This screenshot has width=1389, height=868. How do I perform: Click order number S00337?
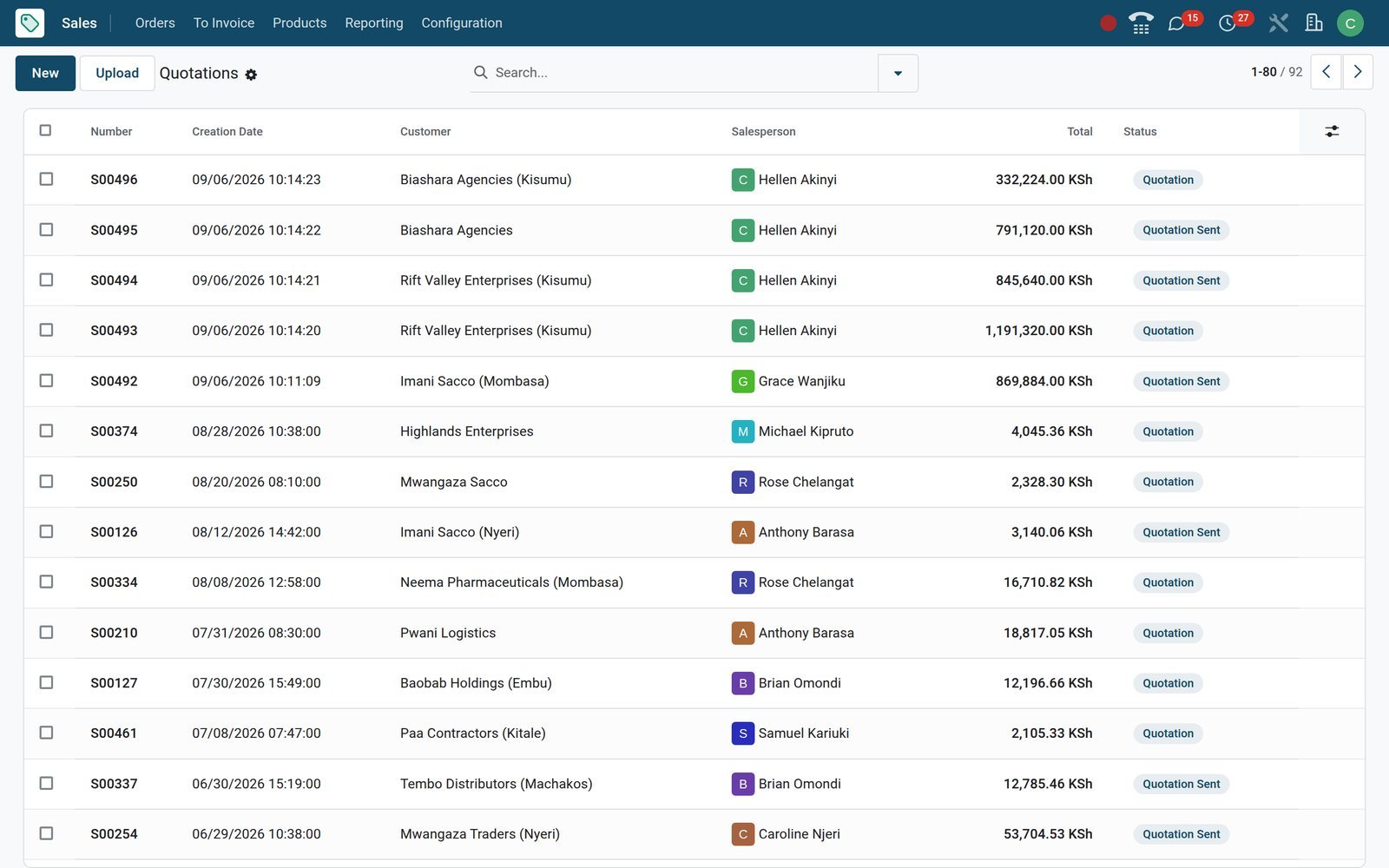(114, 784)
